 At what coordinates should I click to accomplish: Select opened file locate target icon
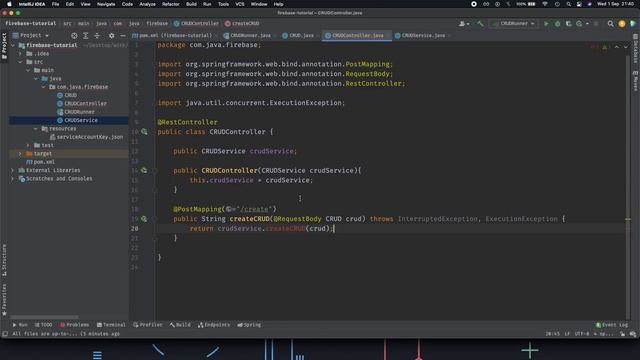click(x=74, y=36)
